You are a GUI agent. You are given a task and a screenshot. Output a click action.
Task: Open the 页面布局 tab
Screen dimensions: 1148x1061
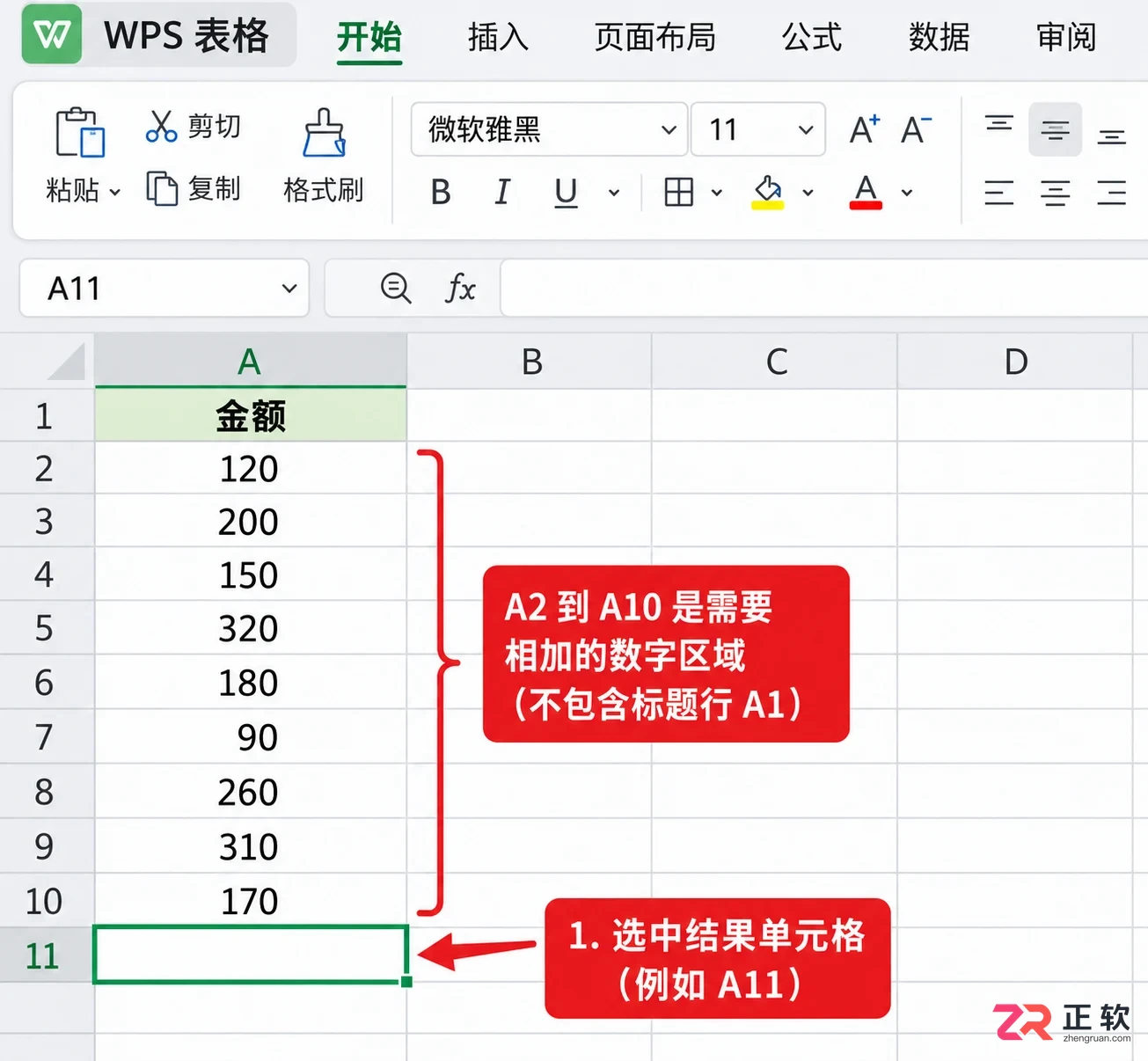pyautogui.click(x=654, y=38)
